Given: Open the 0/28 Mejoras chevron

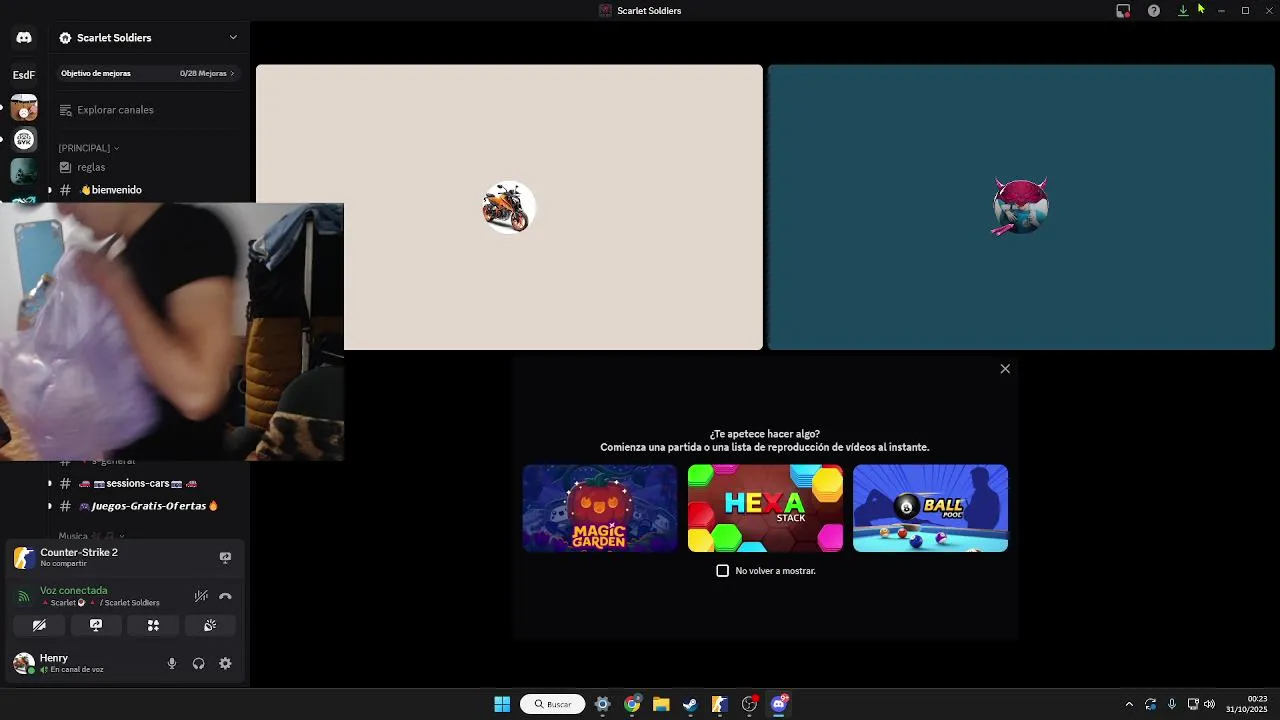Looking at the screenshot, I should pyautogui.click(x=232, y=73).
